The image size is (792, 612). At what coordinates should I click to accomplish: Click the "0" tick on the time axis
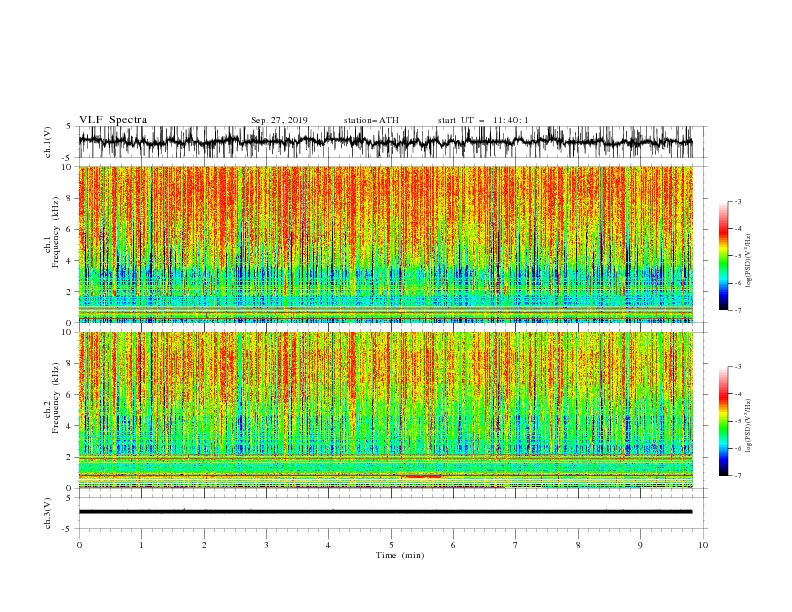[x=79, y=545]
